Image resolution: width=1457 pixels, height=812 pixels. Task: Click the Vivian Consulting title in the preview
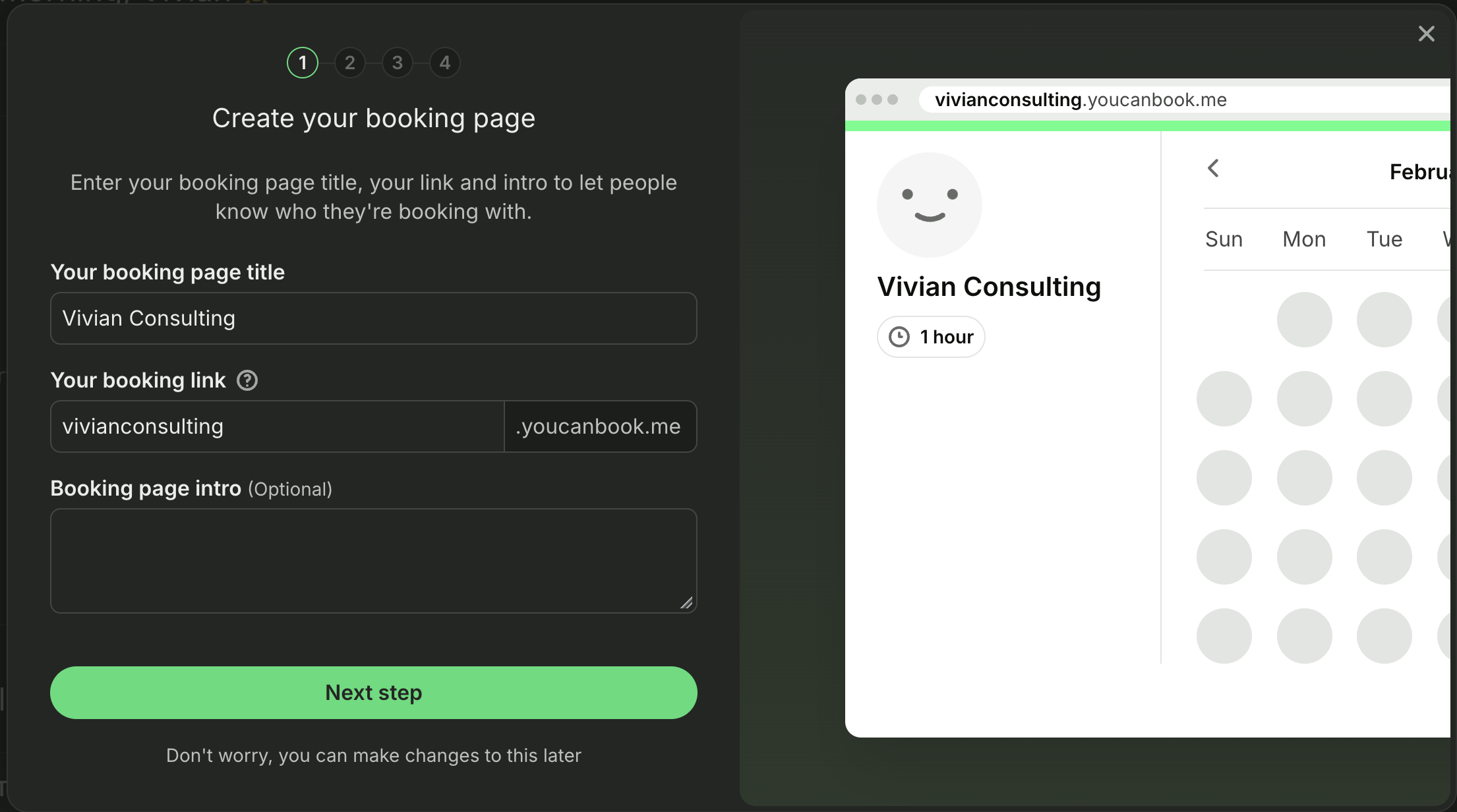[x=989, y=287]
